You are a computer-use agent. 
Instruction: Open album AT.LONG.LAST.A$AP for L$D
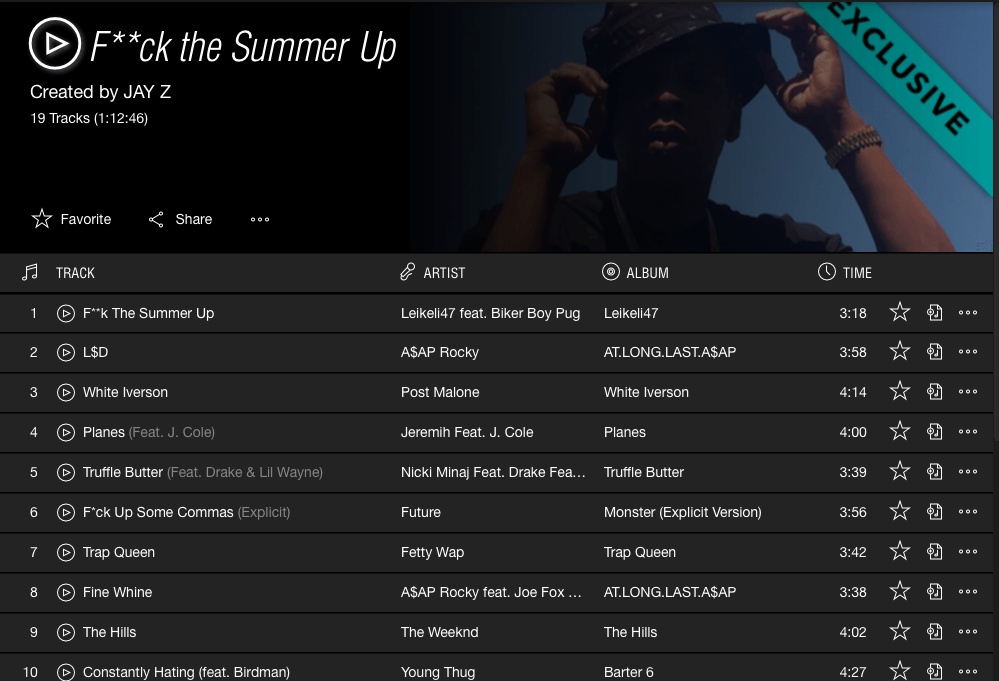point(669,352)
